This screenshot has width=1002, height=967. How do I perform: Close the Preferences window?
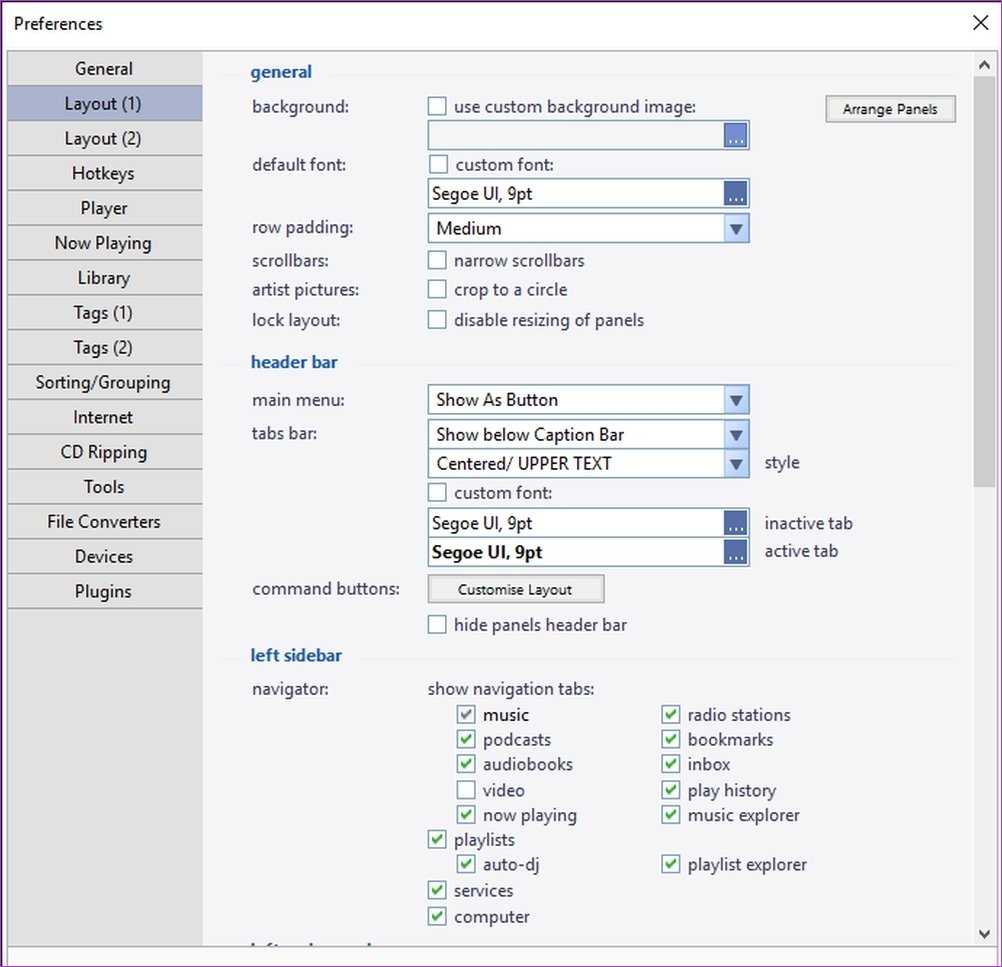980,23
